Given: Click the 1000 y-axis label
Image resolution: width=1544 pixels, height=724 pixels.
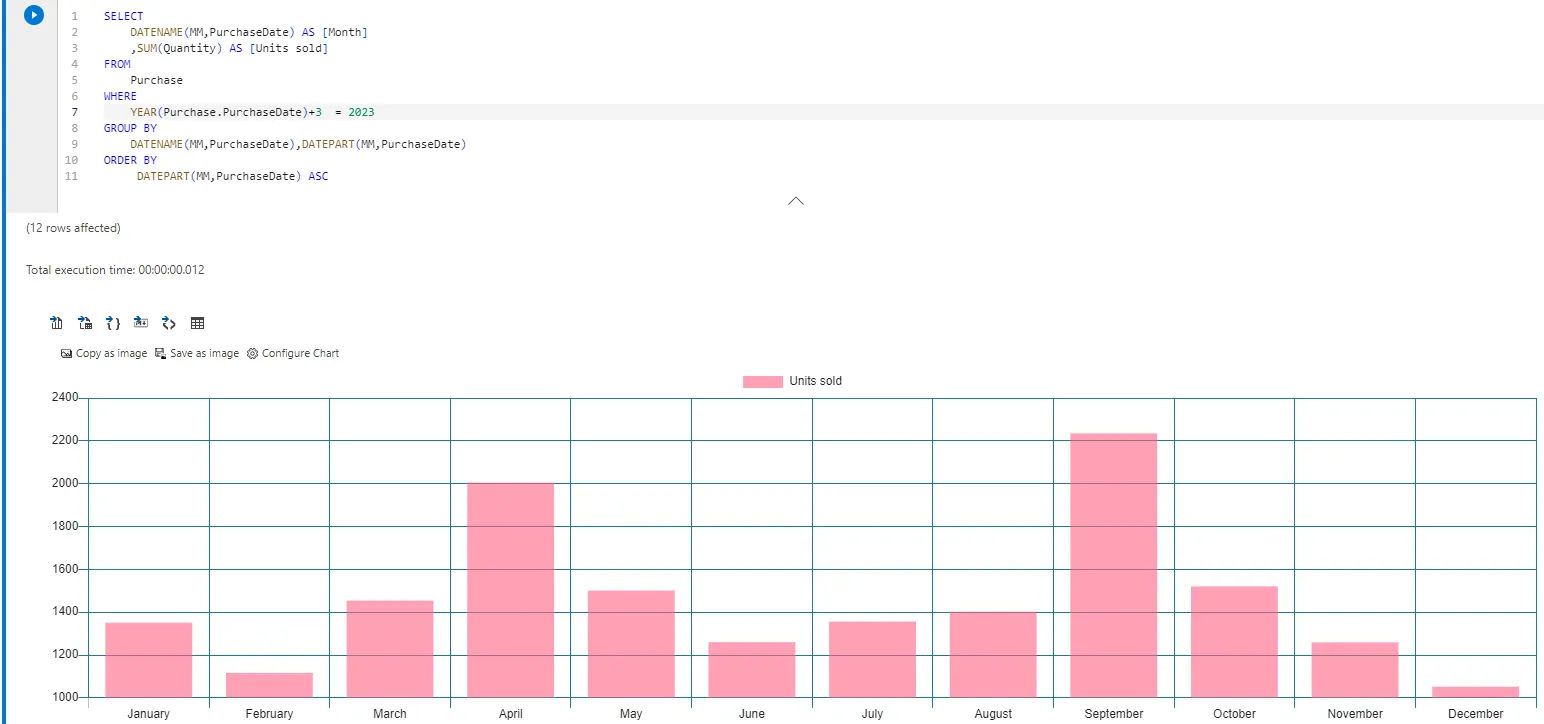Looking at the screenshot, I should point(64,697).
